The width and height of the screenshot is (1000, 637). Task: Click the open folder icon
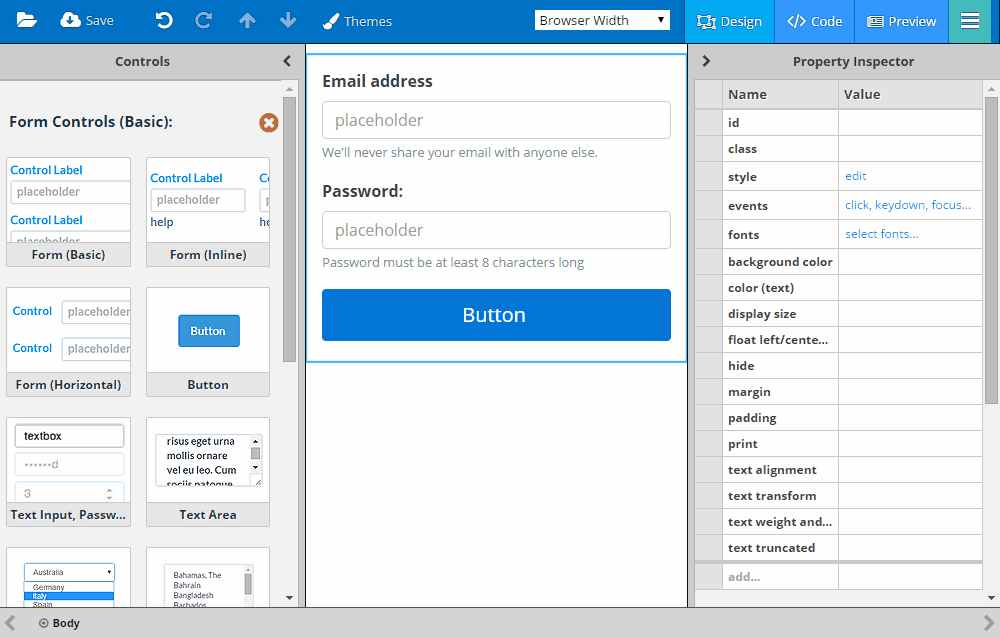point(27,21)
